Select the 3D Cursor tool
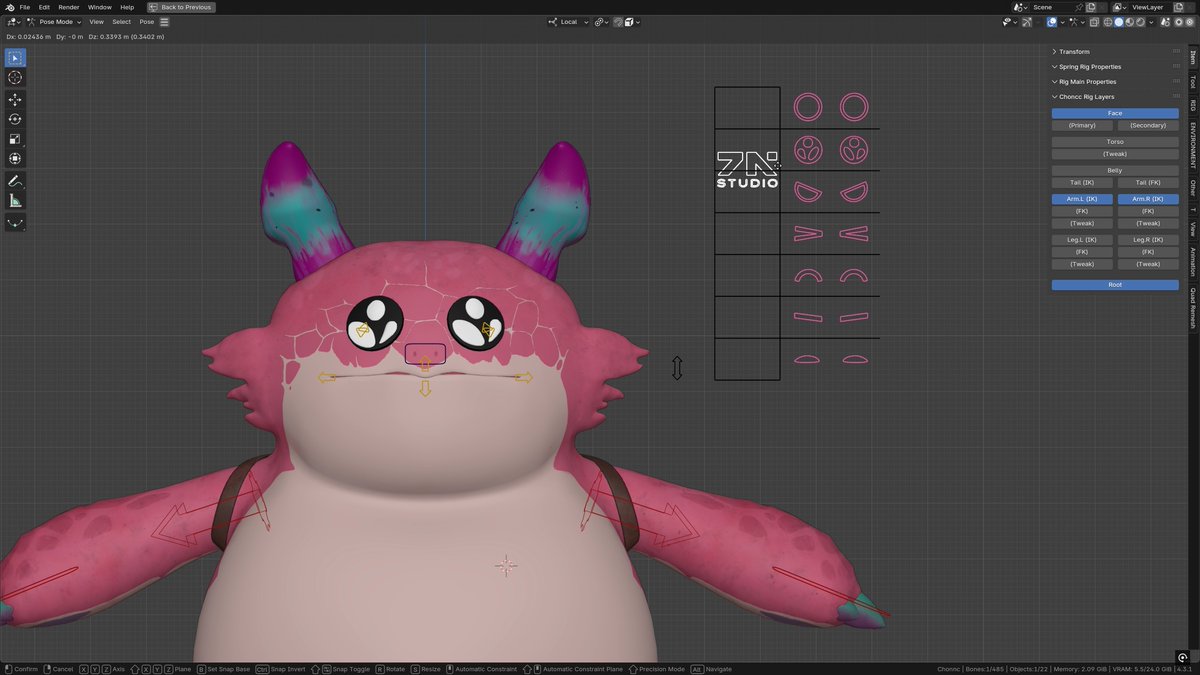 15,78
